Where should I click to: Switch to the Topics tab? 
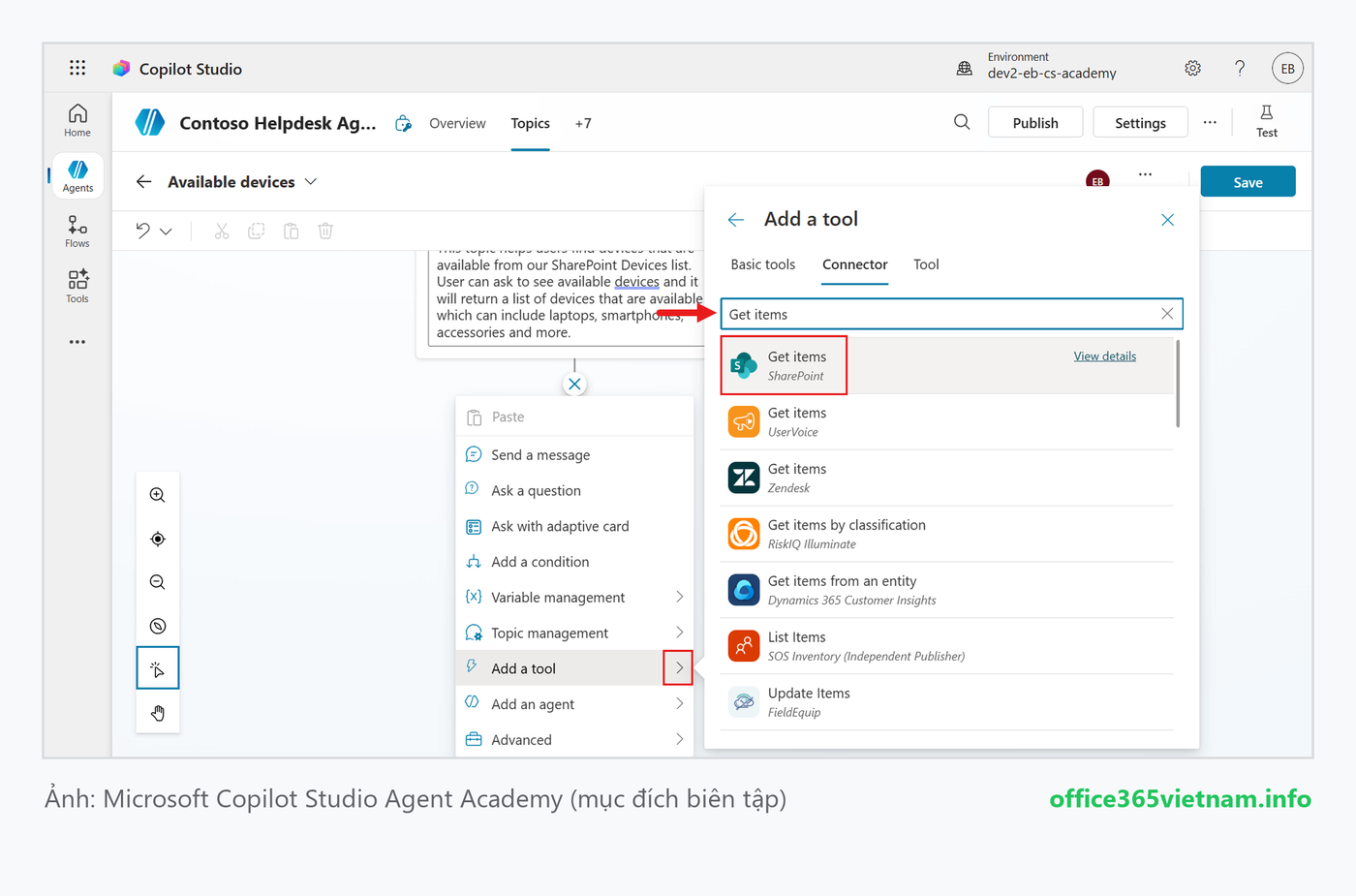tap(531, 123)
